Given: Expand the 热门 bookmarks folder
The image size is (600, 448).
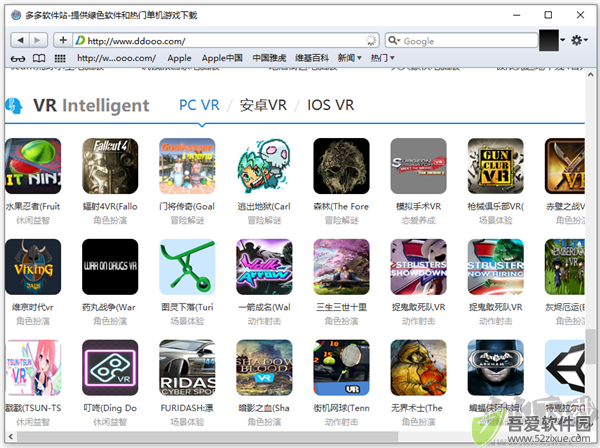Looking at the screenshot, I should pos(382,58).
